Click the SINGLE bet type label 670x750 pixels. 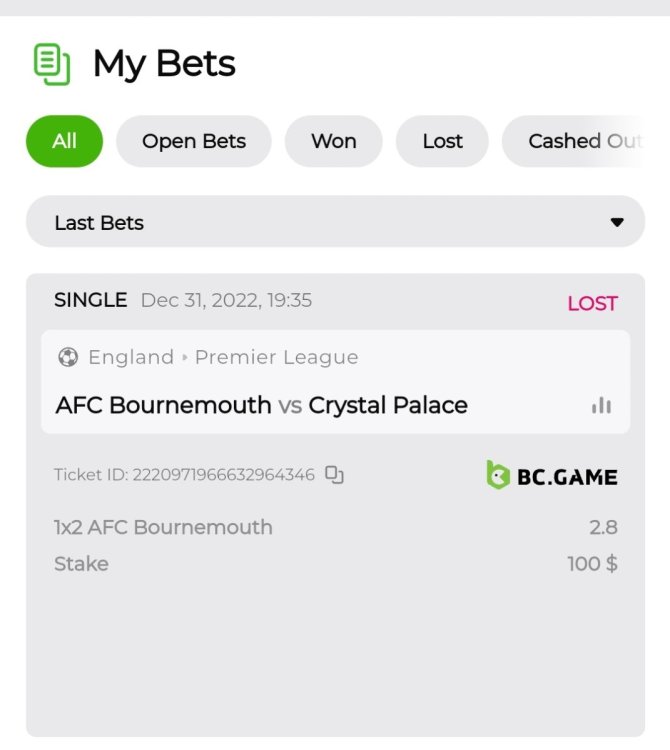point(90,300)
